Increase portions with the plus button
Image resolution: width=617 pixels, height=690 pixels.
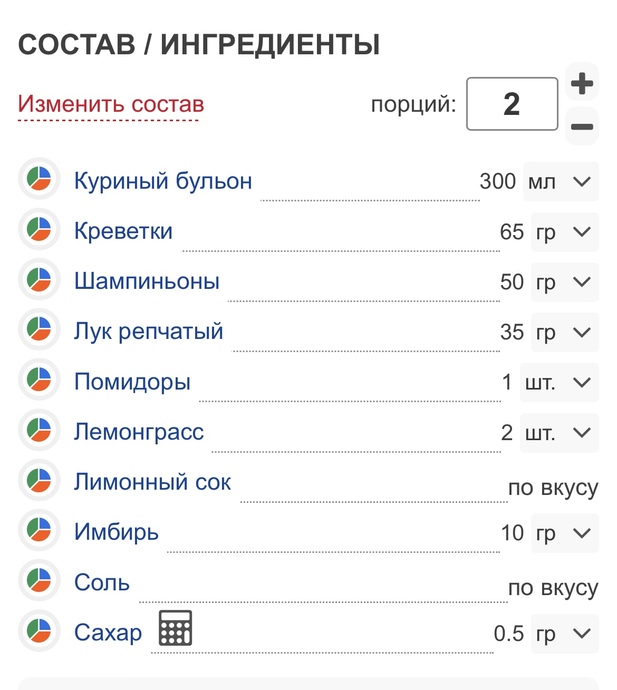pos(582,83)
